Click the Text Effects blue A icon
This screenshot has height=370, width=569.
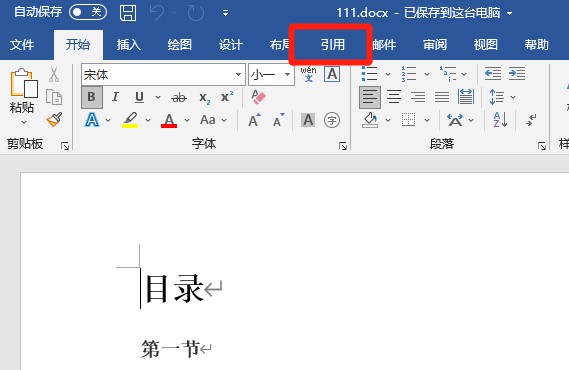92,120
